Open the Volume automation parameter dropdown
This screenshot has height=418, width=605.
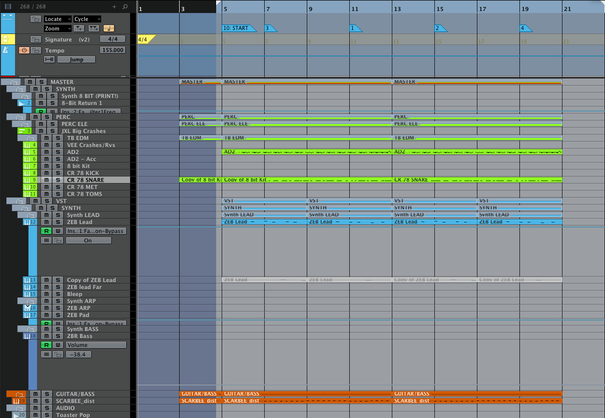click(x=96, y=345)
